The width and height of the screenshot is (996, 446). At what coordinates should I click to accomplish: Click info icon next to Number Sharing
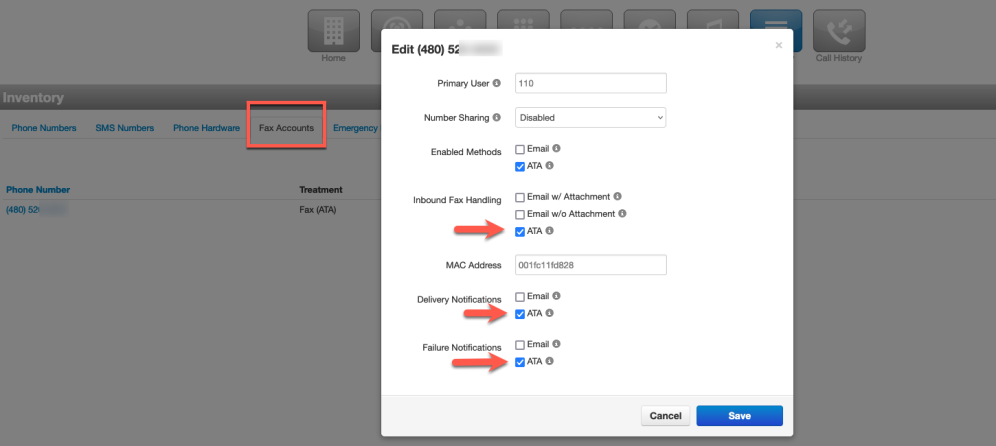pos(497,118)
